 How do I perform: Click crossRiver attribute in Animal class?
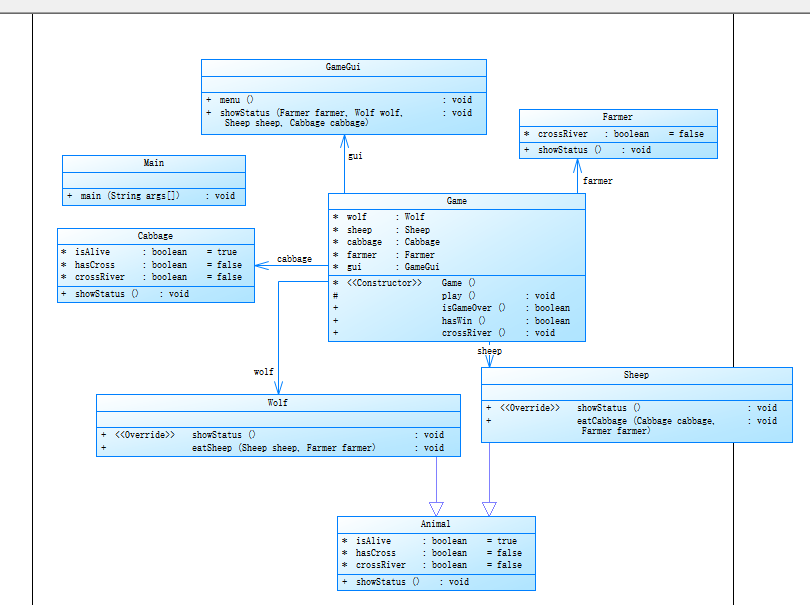coord(431,565)
